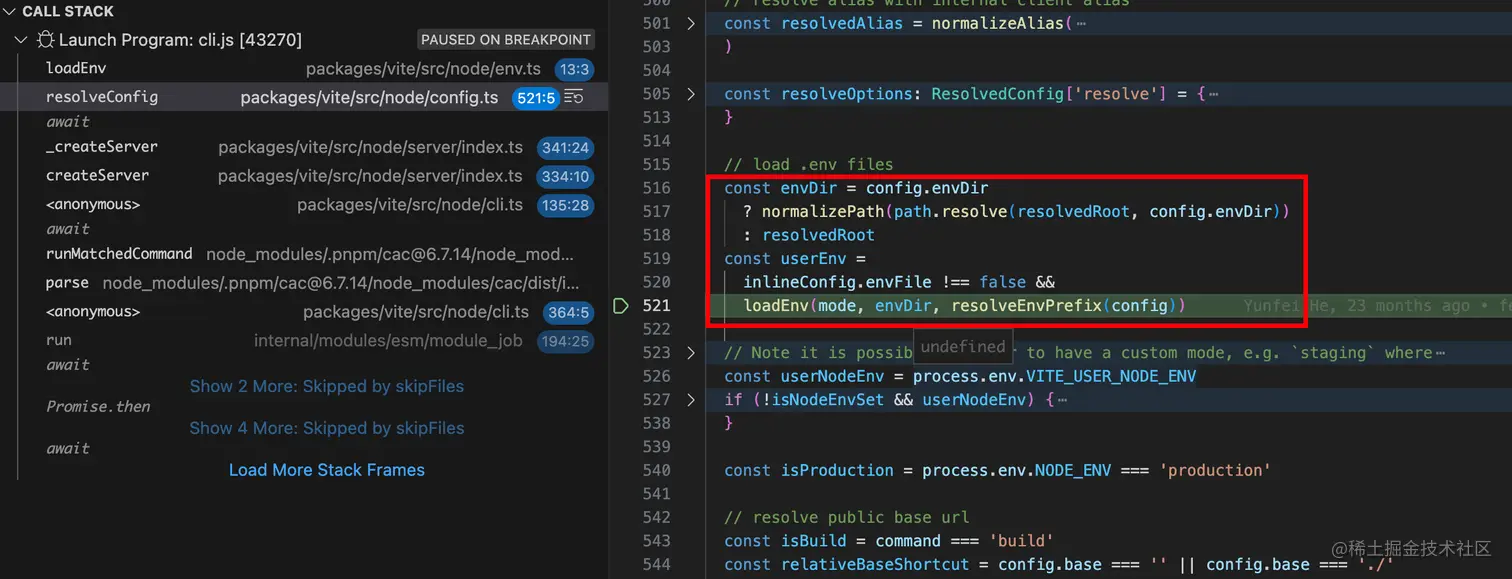Select the _createServer stack frame

point(305,147)
